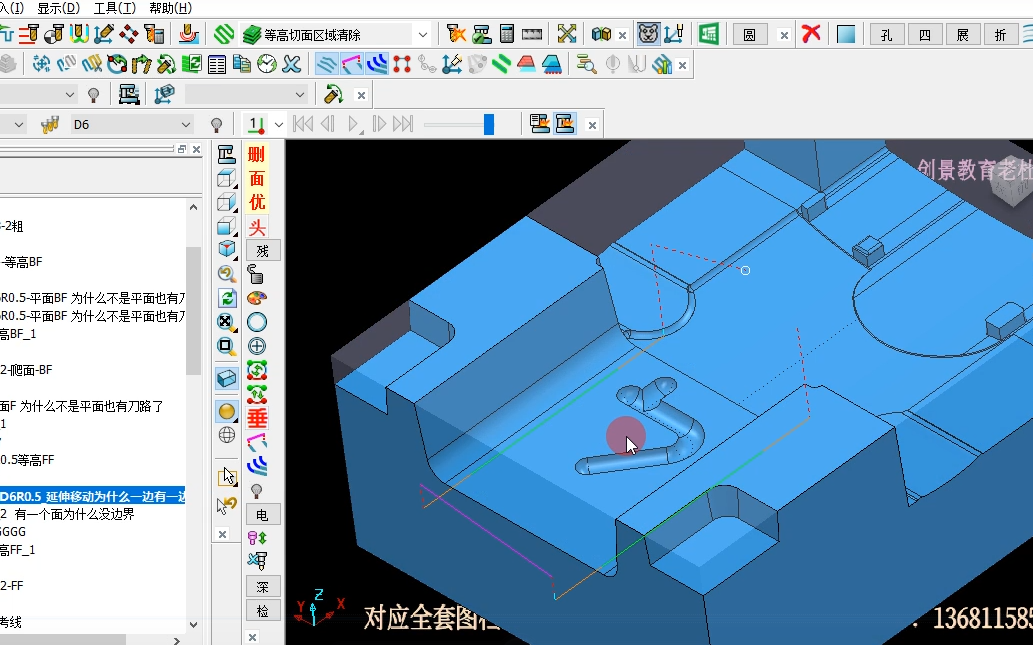Click the 残 button
The image size is (1033, 645).
click(x=263, y=251)
